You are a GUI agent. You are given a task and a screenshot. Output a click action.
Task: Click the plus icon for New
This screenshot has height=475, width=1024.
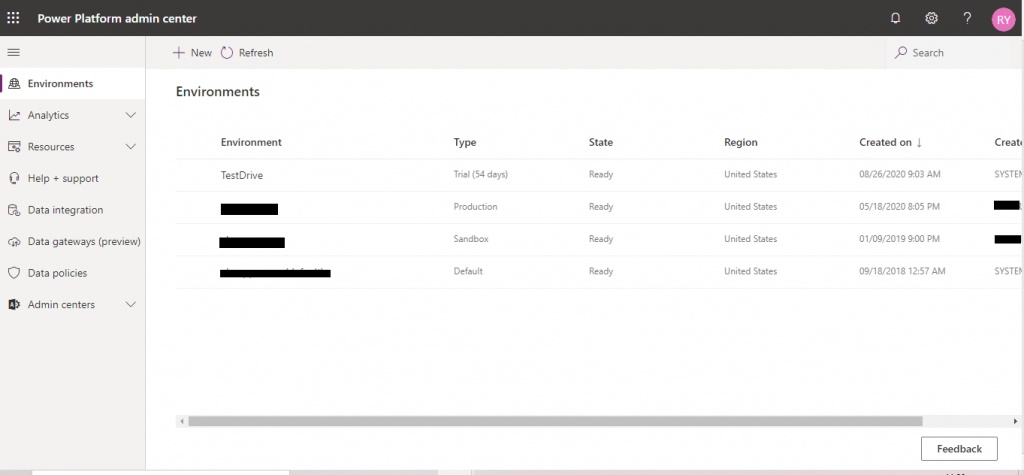[178, 53]
